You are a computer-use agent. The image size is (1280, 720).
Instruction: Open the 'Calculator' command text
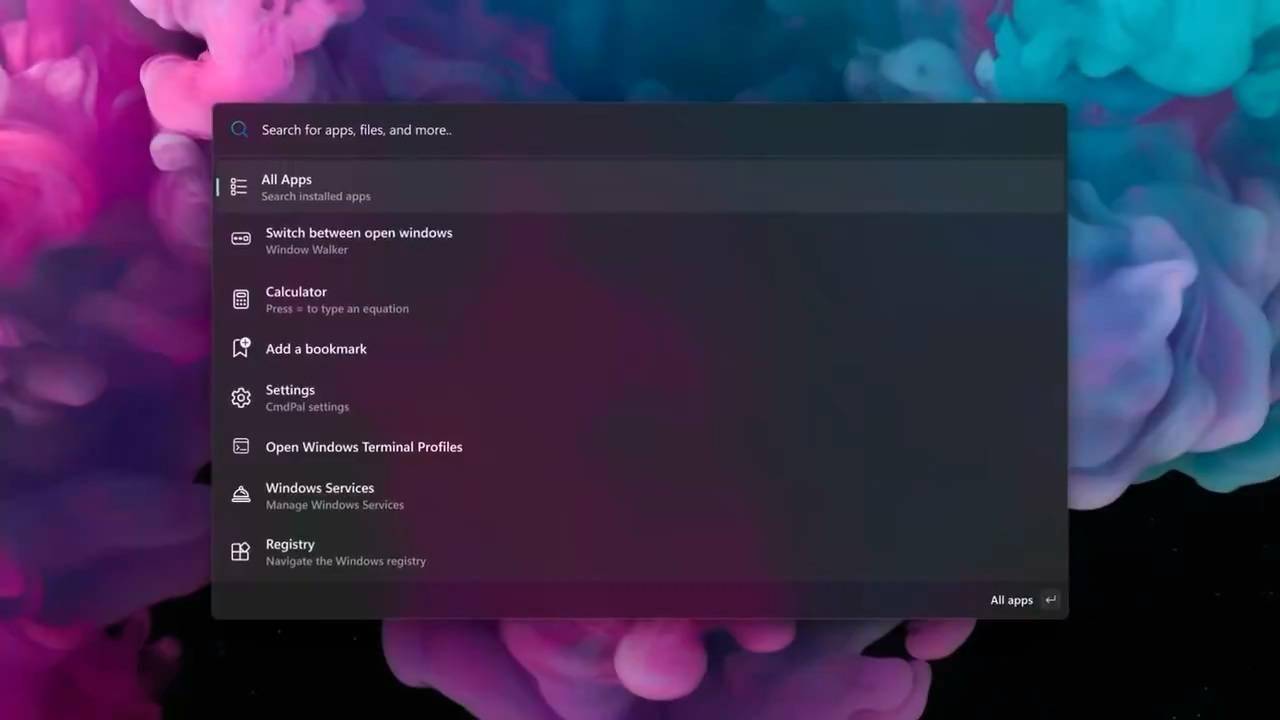tap(296, 292)
